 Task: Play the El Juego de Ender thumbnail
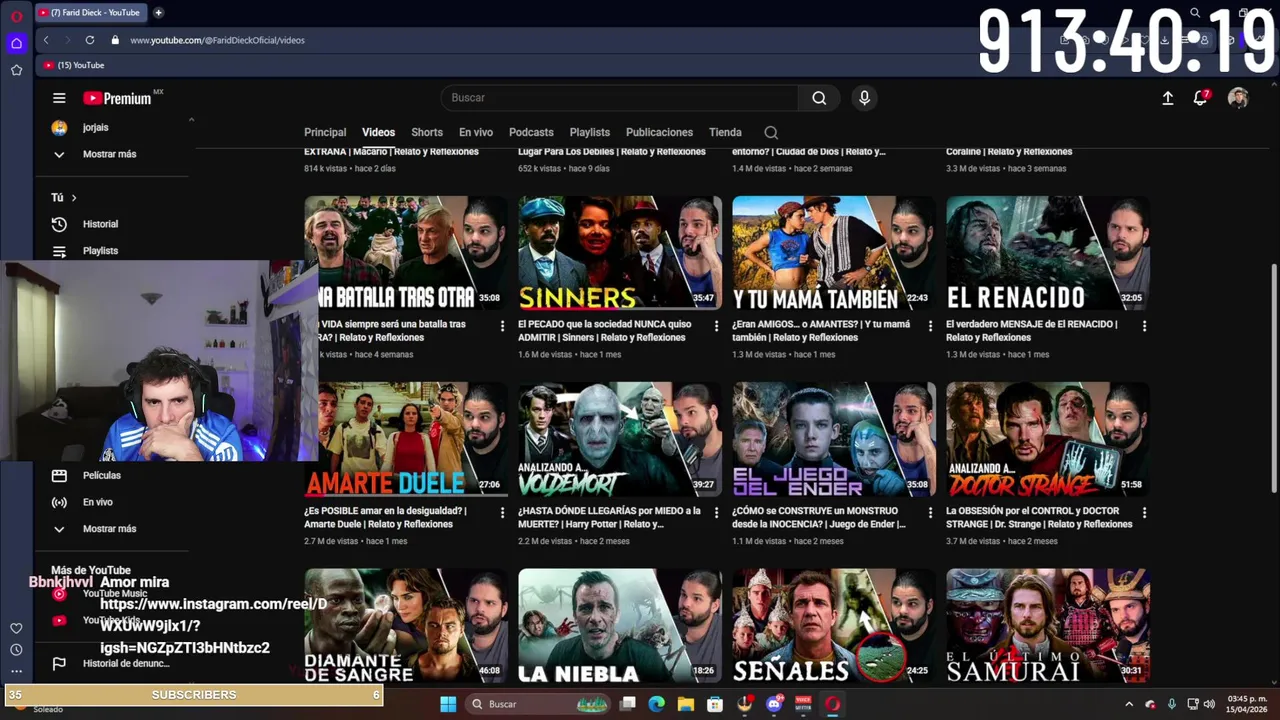click(834, 439)
